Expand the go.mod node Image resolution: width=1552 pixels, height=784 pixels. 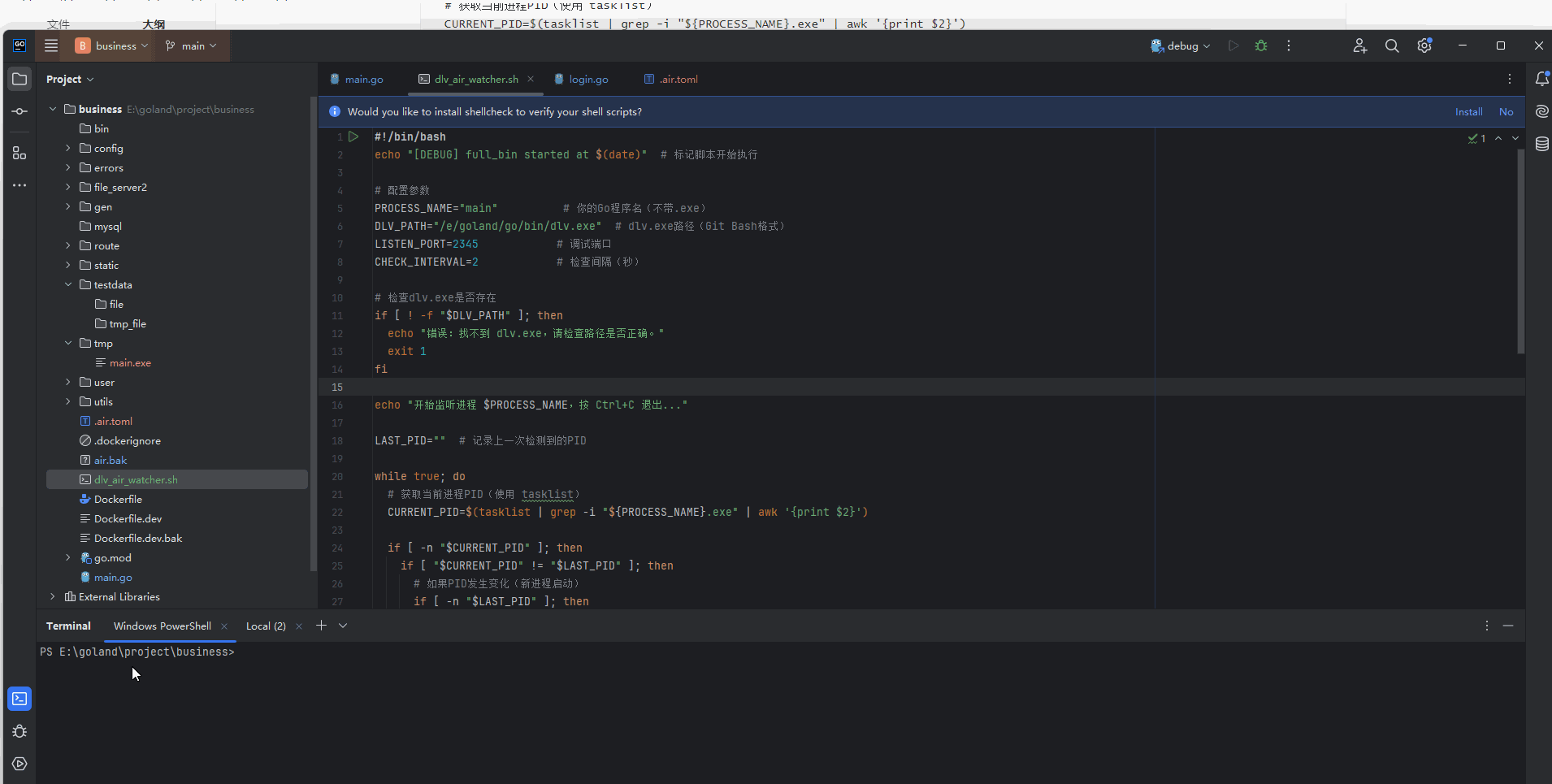[x=68, y=557]
